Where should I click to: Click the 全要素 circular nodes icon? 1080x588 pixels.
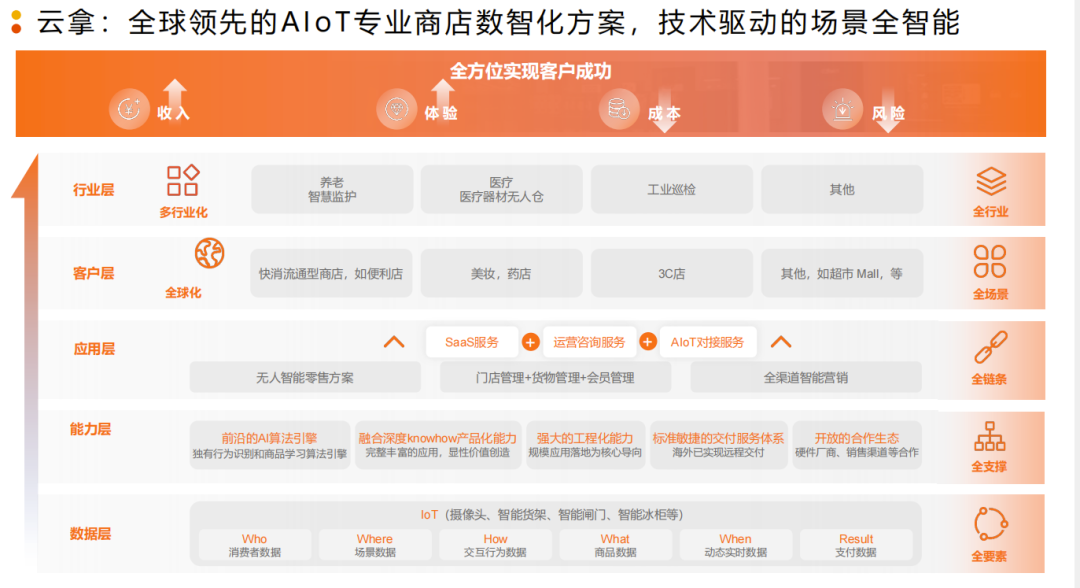click(990, 524)
